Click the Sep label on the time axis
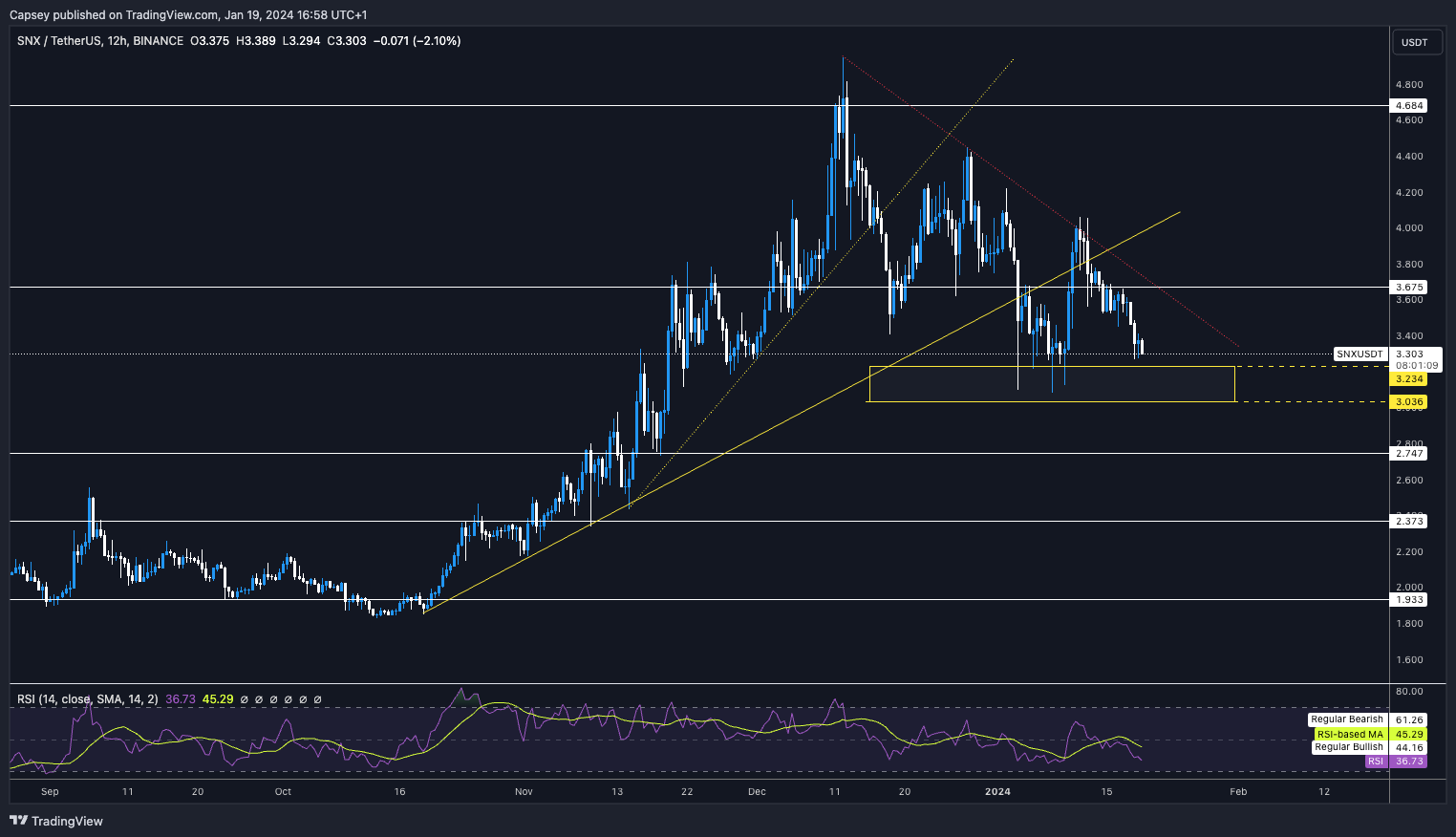This screenshot has height=837, width=1456. pyautogui.click(x=50, y=792)
